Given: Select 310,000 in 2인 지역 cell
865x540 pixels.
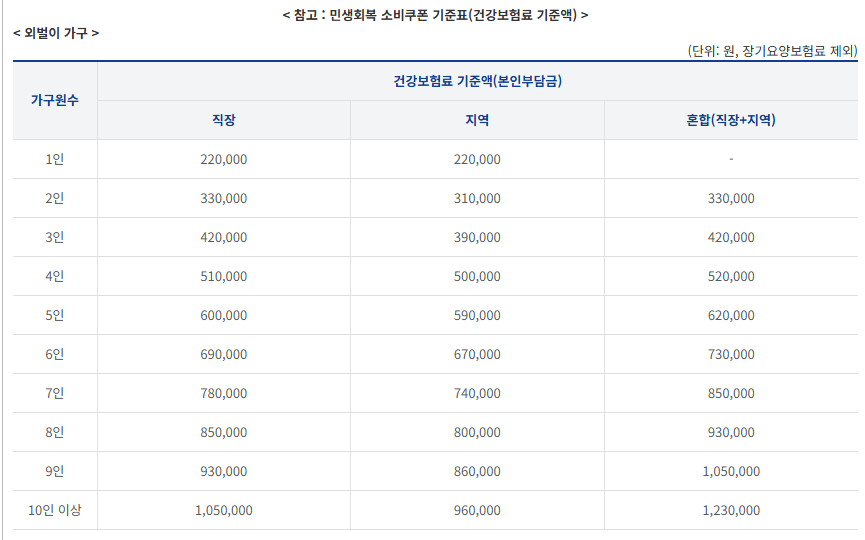Looking at the screenshot, I should 477,199.
